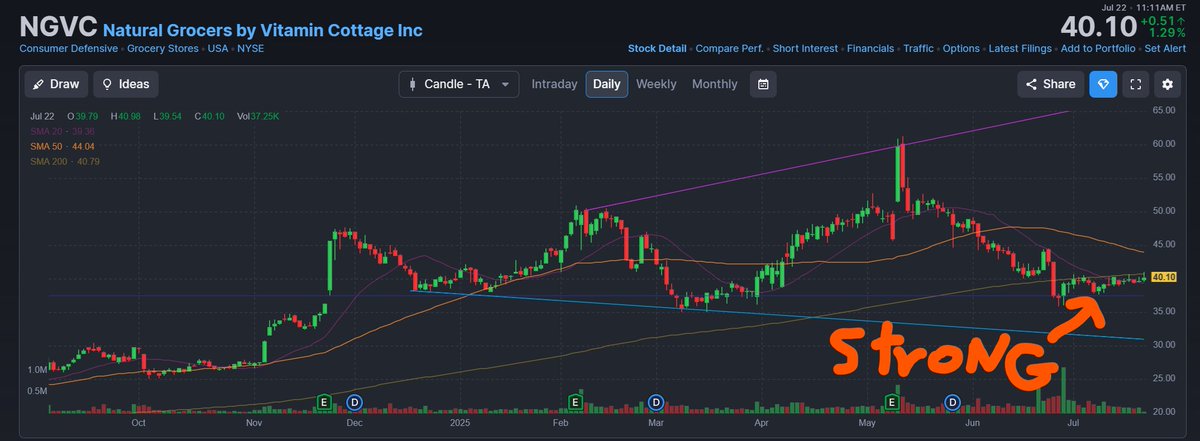Click the SMA 200 indicator label

(64, 161)
